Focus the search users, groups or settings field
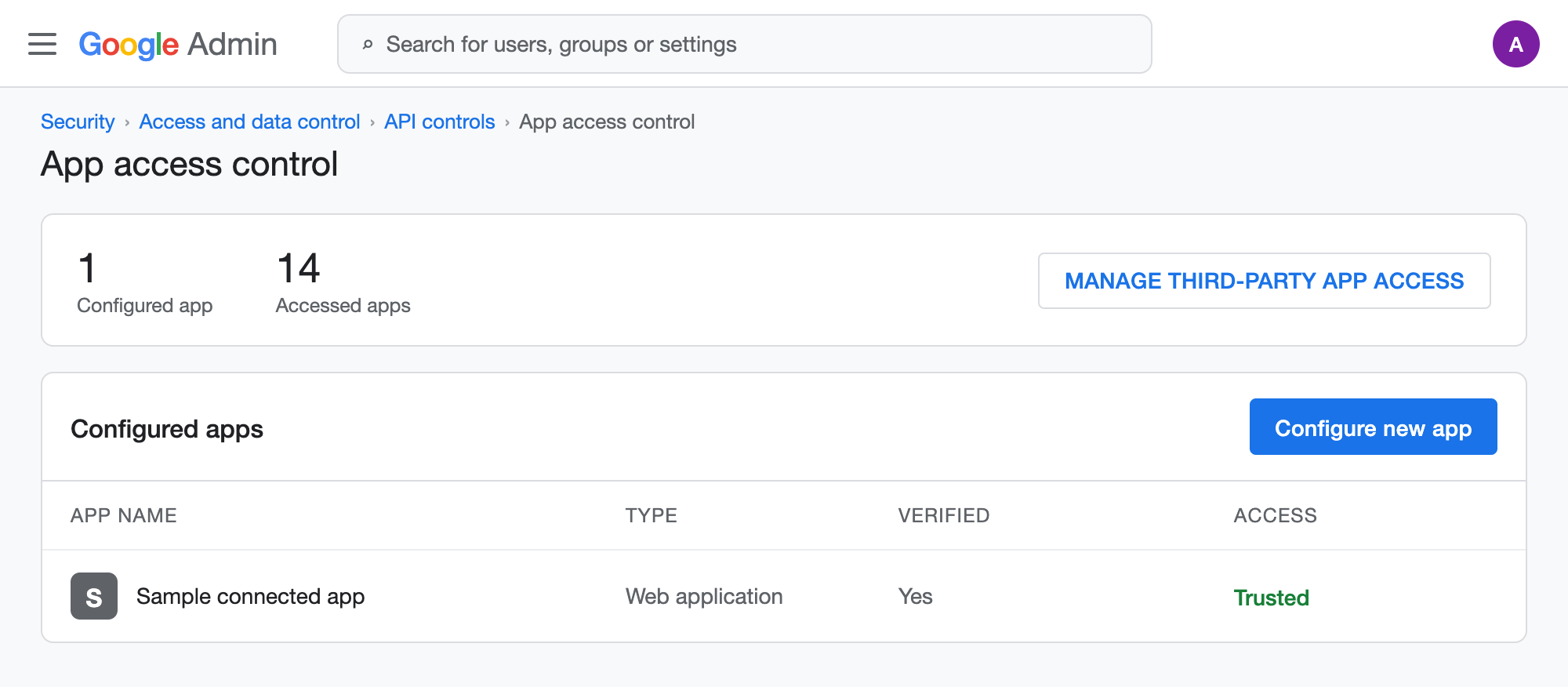 point(744,44)
